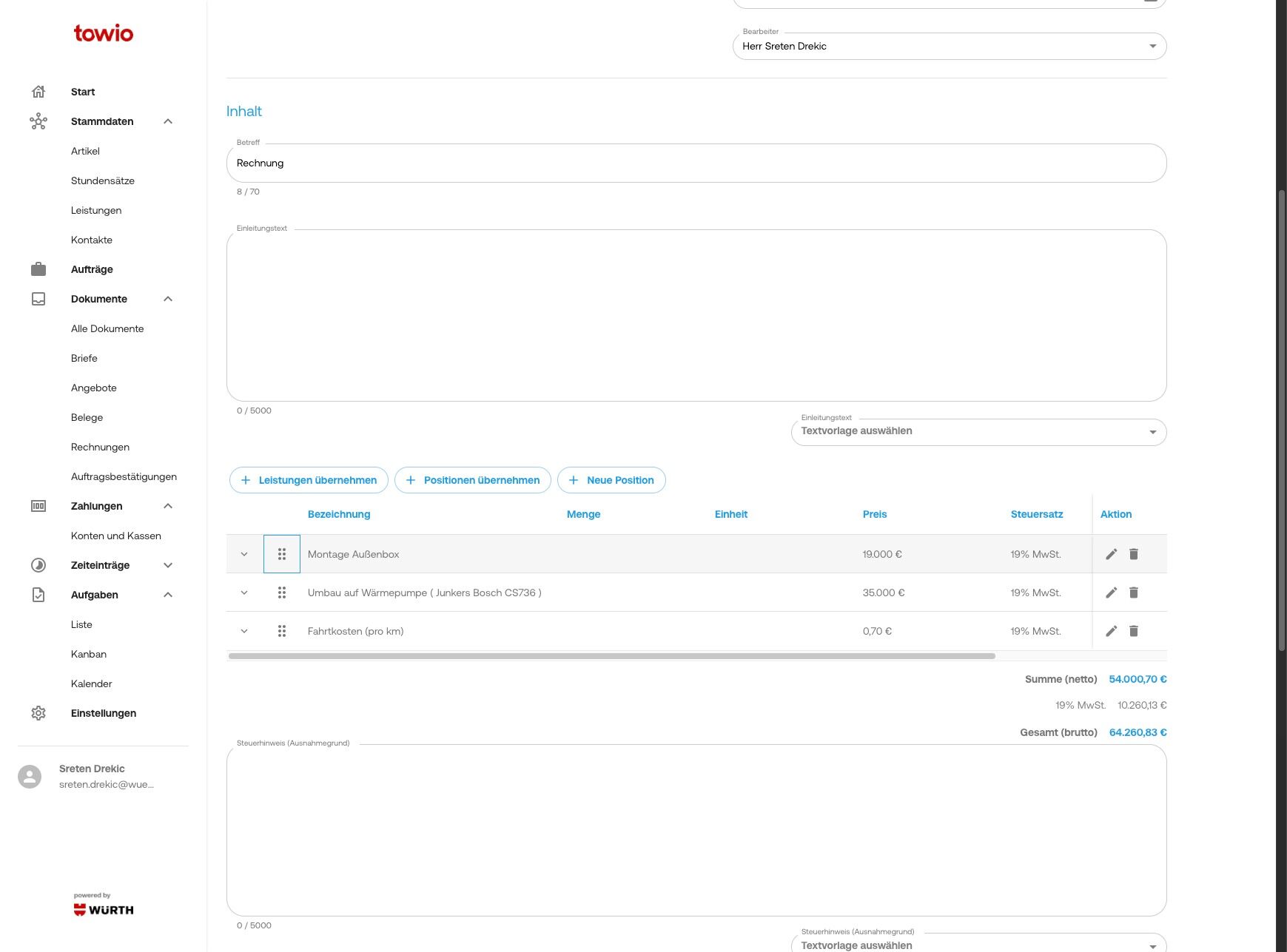Grab the drag handle of Montage Außenbox row
This screenshot has width=1287, height=952.
tap(282, 554)
